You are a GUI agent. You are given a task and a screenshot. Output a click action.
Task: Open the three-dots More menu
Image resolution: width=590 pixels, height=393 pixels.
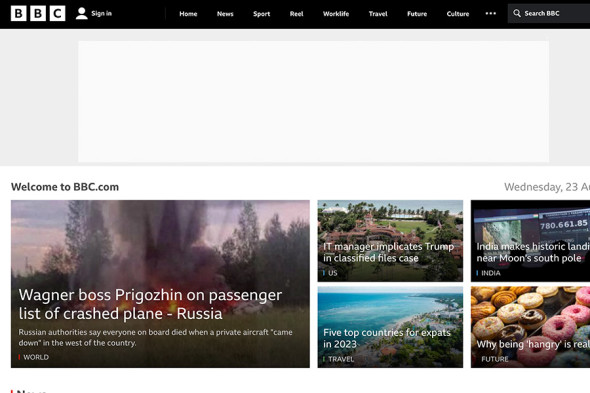[490, 14]
